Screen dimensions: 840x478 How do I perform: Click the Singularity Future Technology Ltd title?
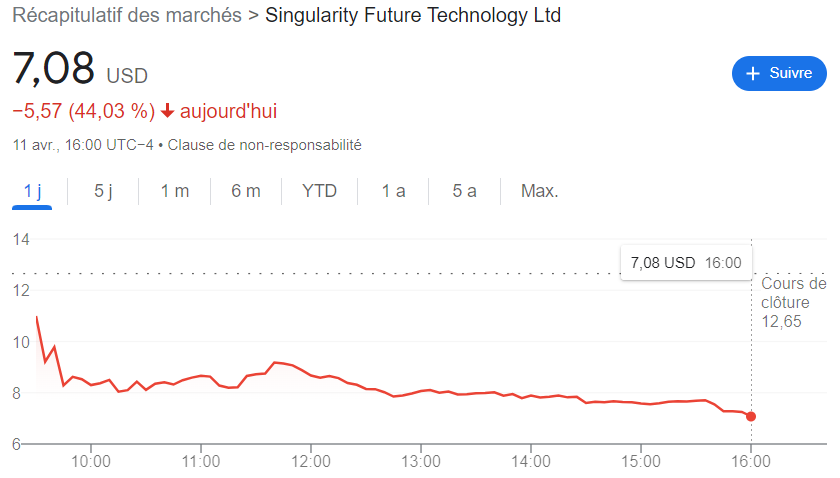[x=413, y=16]
